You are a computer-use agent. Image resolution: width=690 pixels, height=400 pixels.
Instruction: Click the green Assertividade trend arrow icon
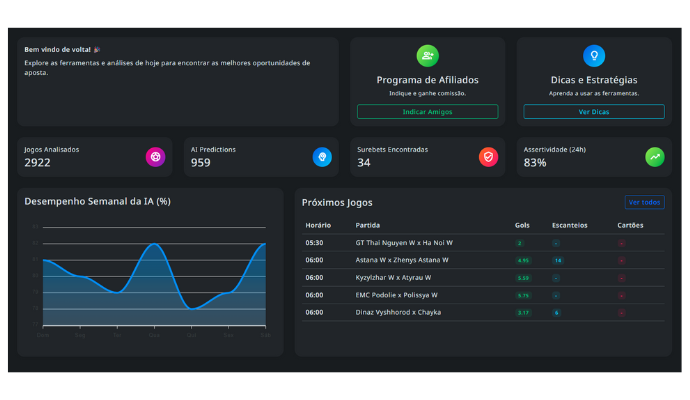[x=654, y=157]
